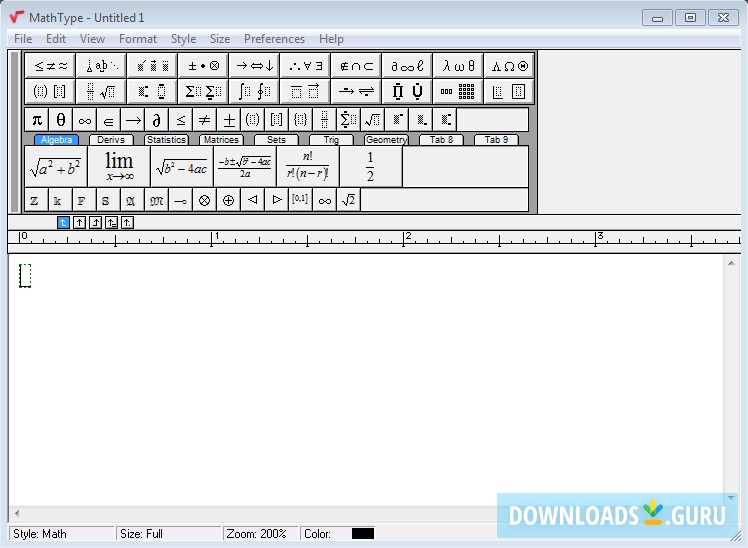Switch to the Derivs tab
748x548 pixels.
pos(111,140)
